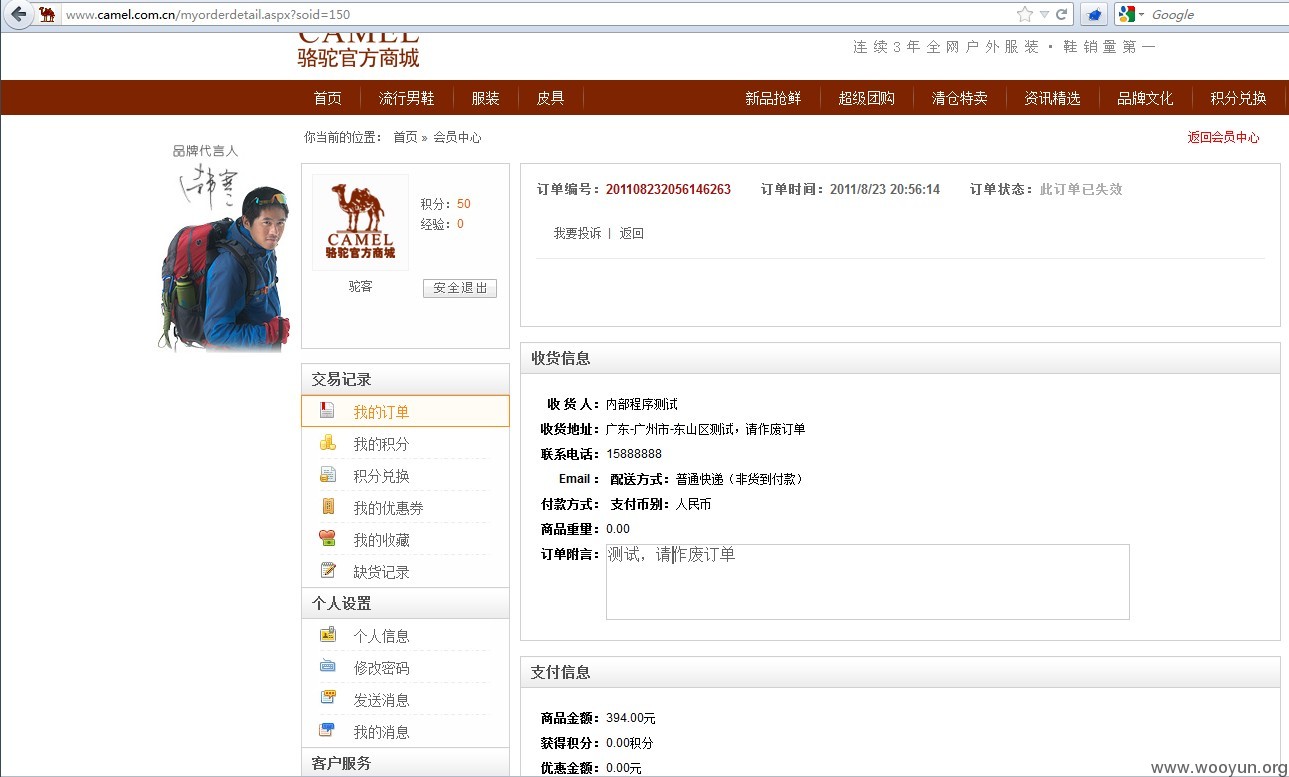
Task: Open 我的积分 sidebar link
Action: coord(381,443)
